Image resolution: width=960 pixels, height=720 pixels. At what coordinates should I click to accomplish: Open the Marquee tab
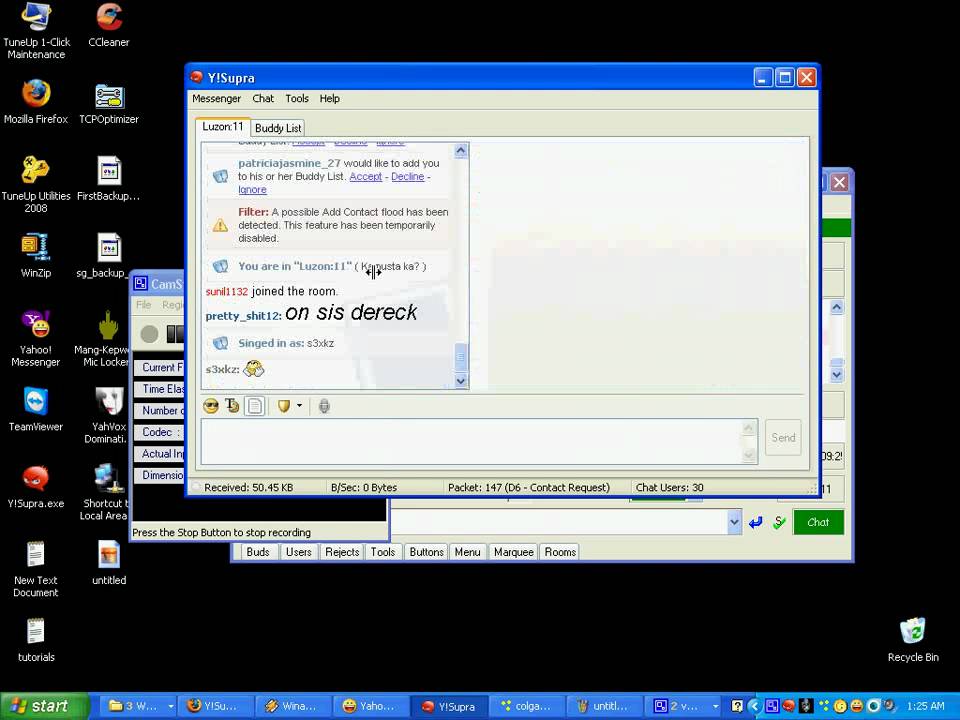pos(514,552)
